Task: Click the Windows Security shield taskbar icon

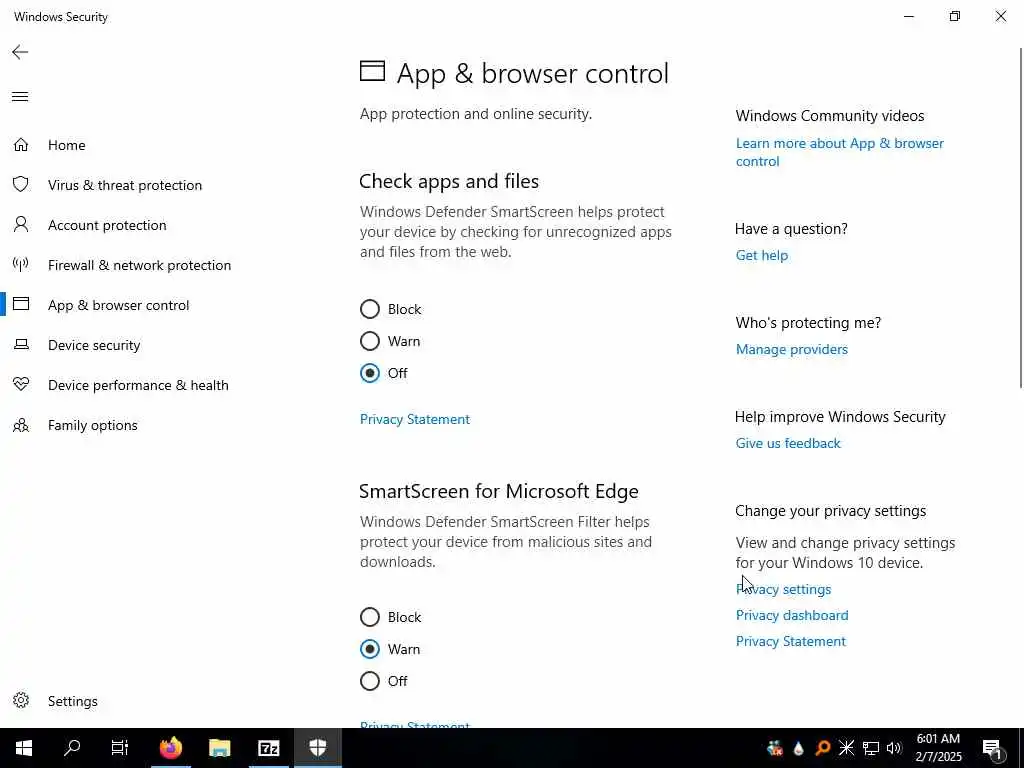Action: click(x=317, y=748)
